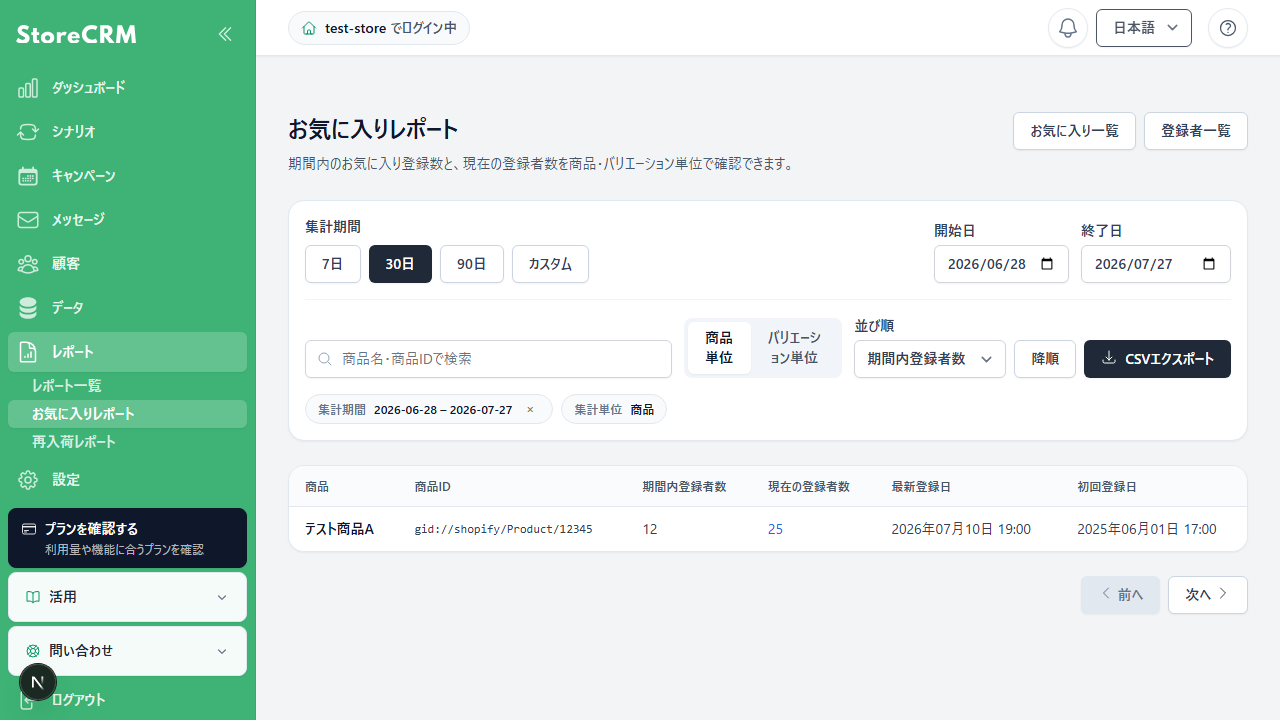Image resolution: width=1280 pixels, height=720 pixels.
Task: Click the キャンペーン calendar icon
Action: click(x=28, y=176)
